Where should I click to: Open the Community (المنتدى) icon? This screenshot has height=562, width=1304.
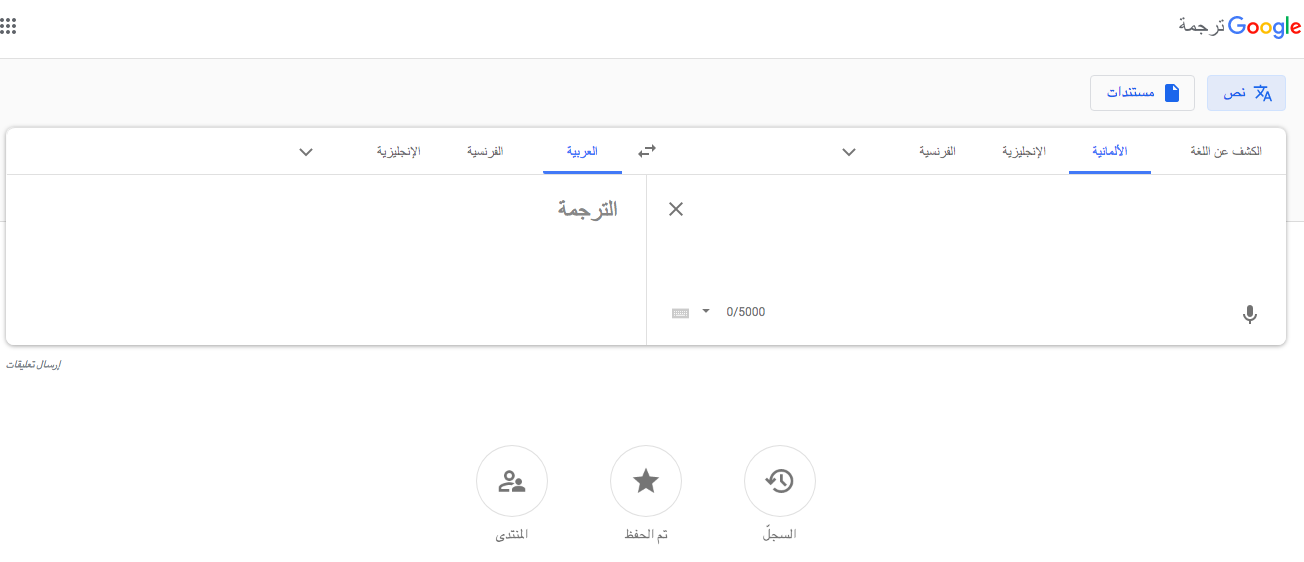click(512, 481)
